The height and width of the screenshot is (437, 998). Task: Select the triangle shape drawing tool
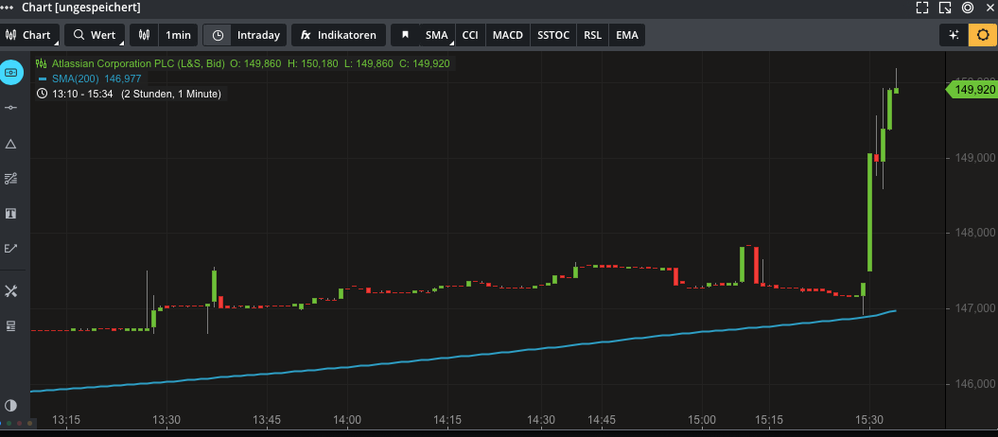pyautogui.click(x=11, y=144)
